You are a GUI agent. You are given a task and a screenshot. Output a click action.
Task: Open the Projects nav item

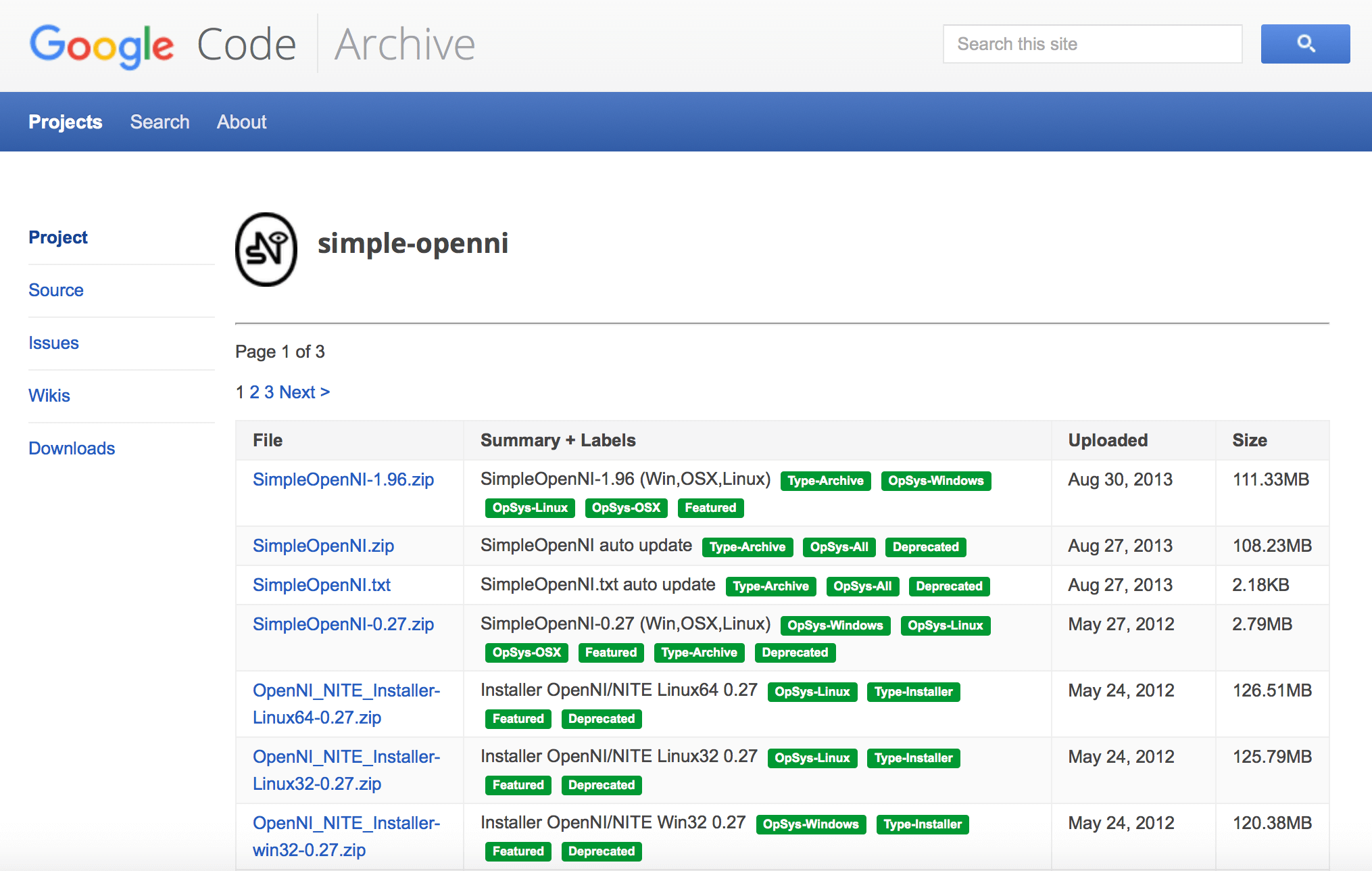tap(66, 122)
